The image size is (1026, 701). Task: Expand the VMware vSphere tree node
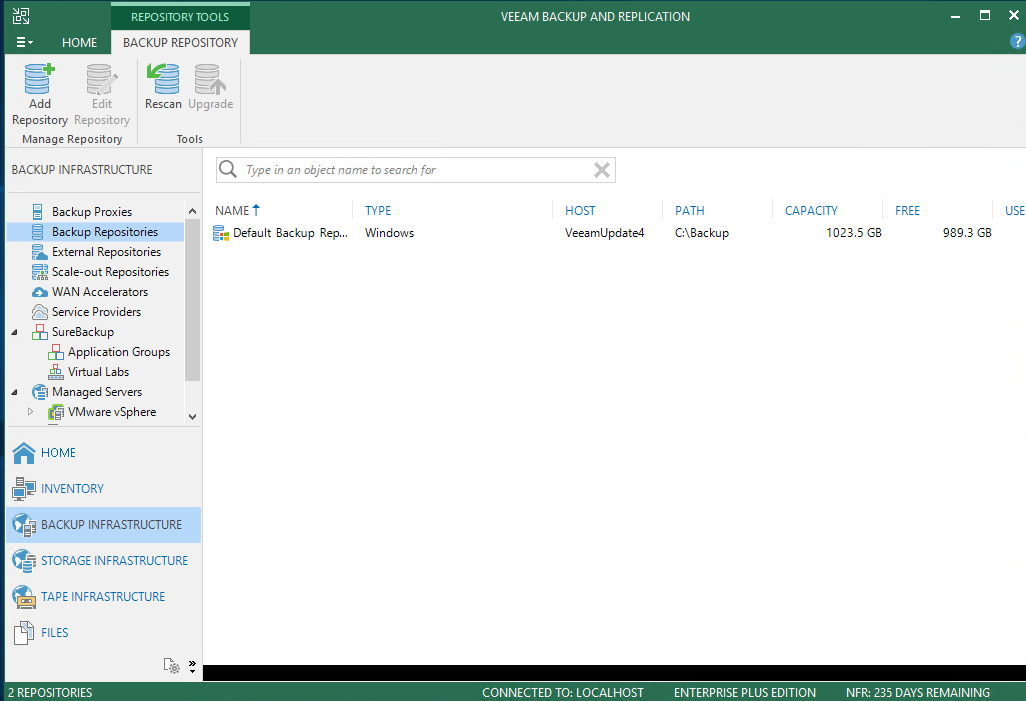(x=31, y=412)
